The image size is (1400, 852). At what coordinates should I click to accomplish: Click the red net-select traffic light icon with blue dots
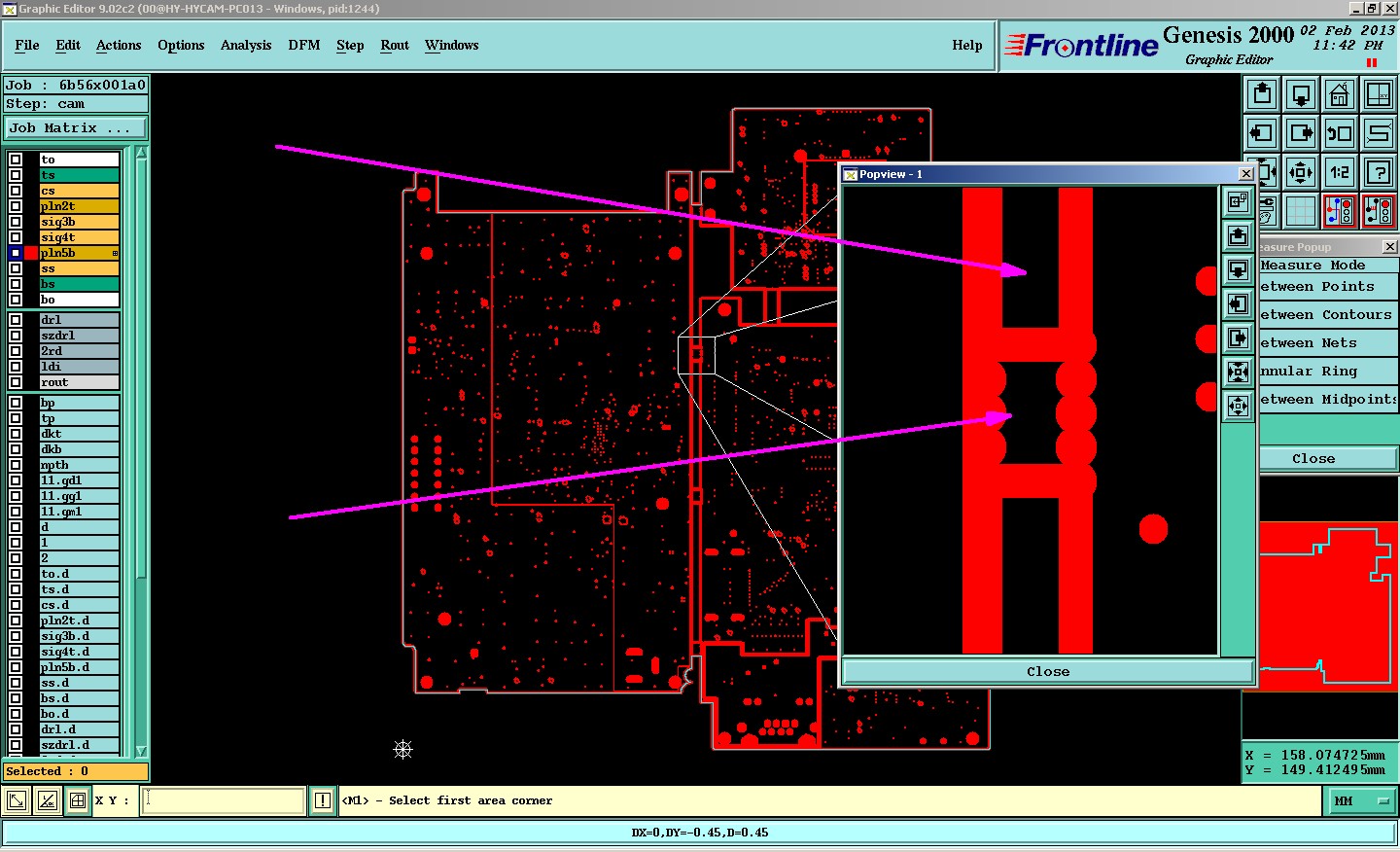pos(1340,210)
